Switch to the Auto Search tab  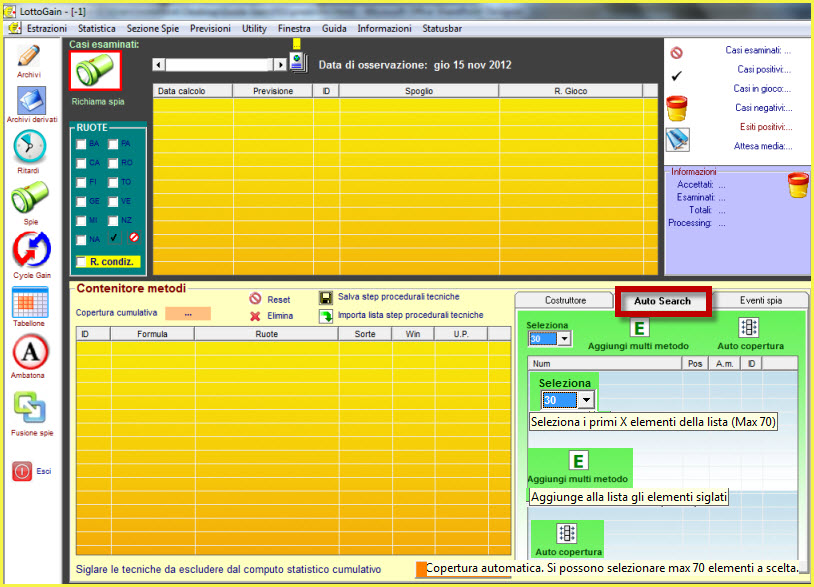(x=662, y=301)
